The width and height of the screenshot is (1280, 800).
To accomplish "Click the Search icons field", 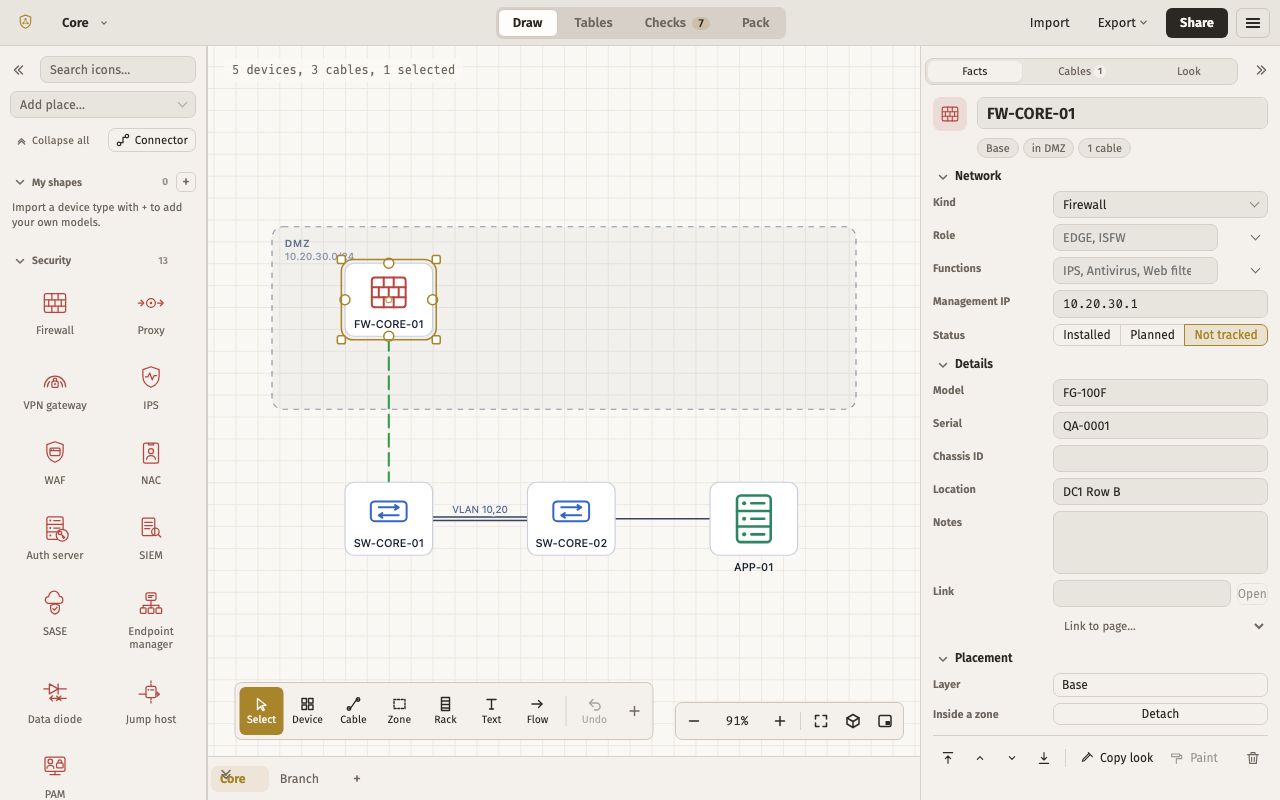I will pyautogui.click(x=118, y=70).
